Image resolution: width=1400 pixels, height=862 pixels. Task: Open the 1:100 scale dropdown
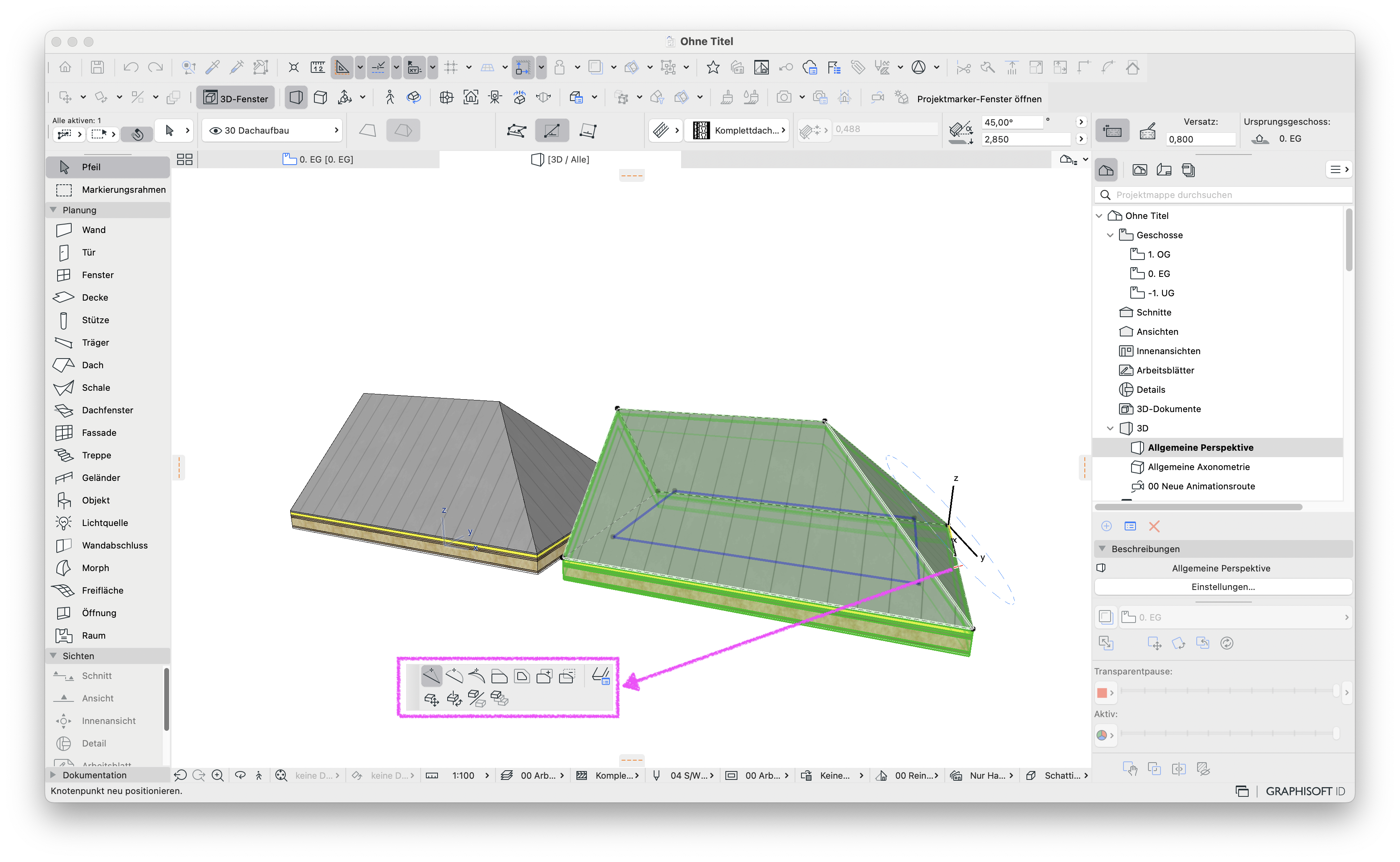[471, 775]
